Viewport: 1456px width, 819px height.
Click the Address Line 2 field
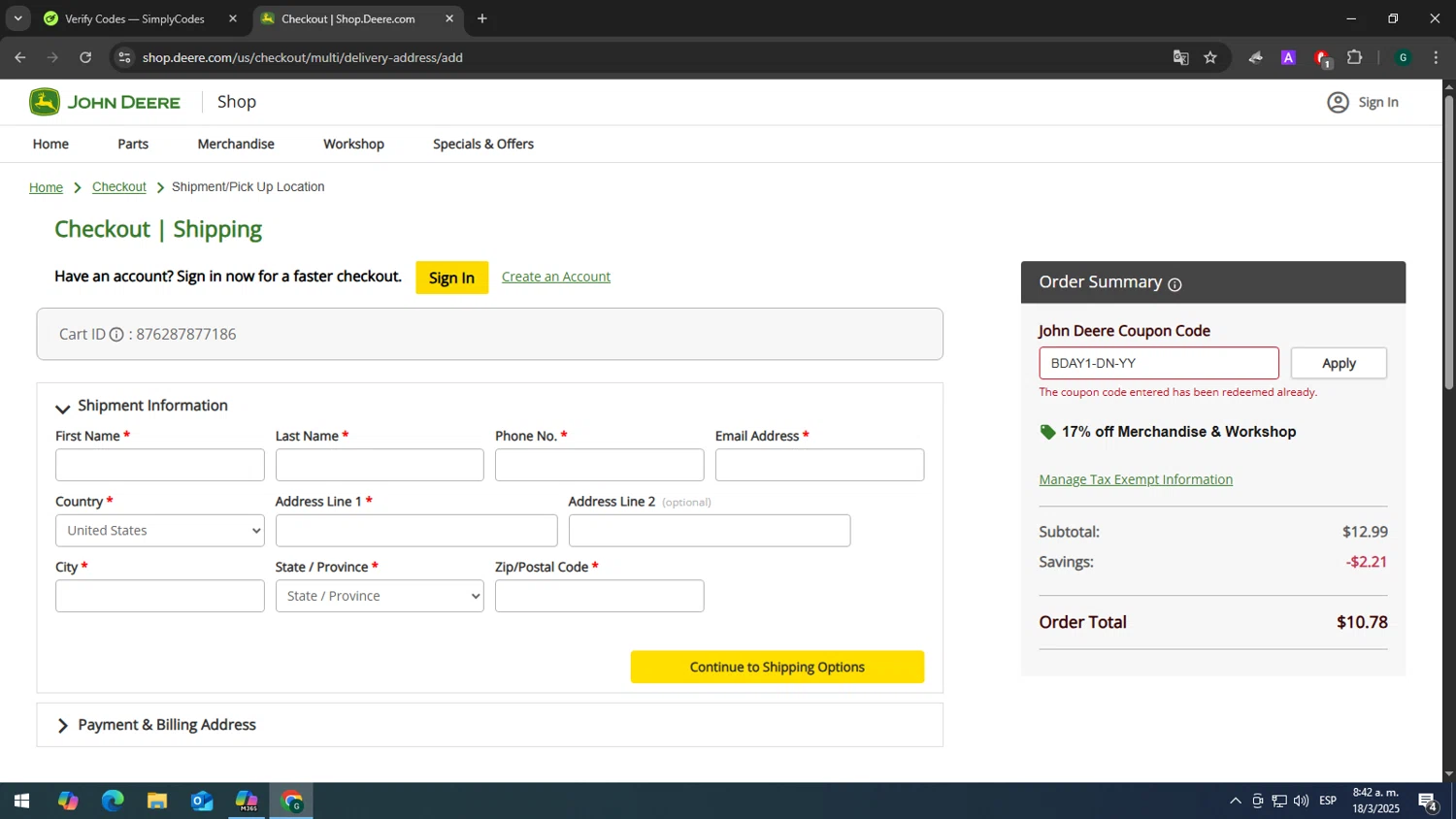pos(710,531)
